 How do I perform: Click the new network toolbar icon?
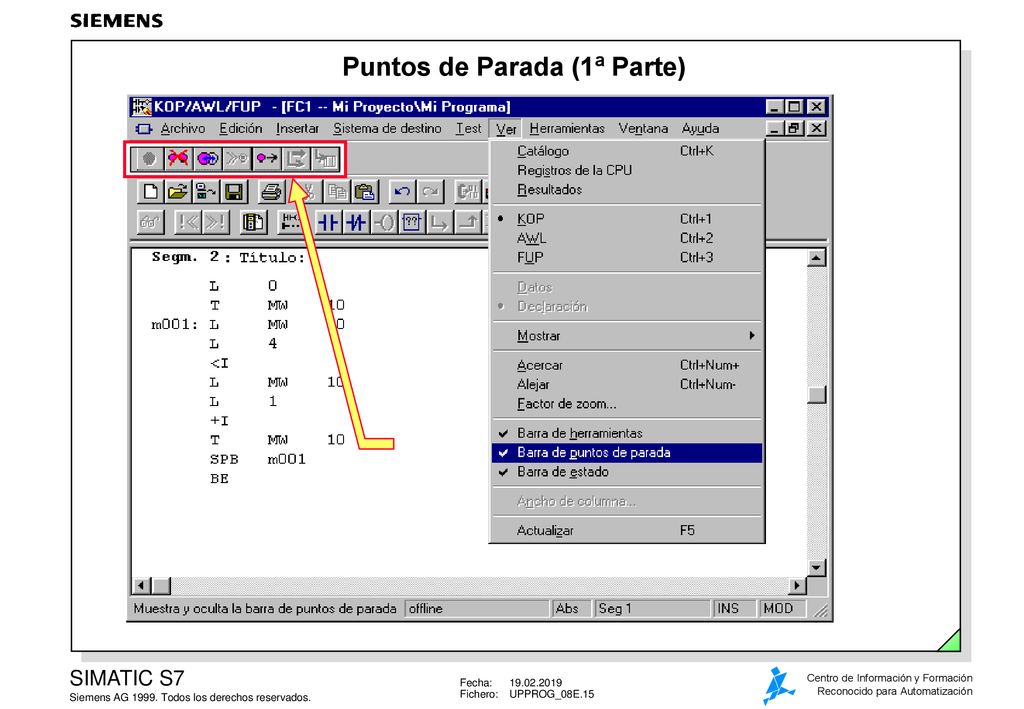point(291,223)
